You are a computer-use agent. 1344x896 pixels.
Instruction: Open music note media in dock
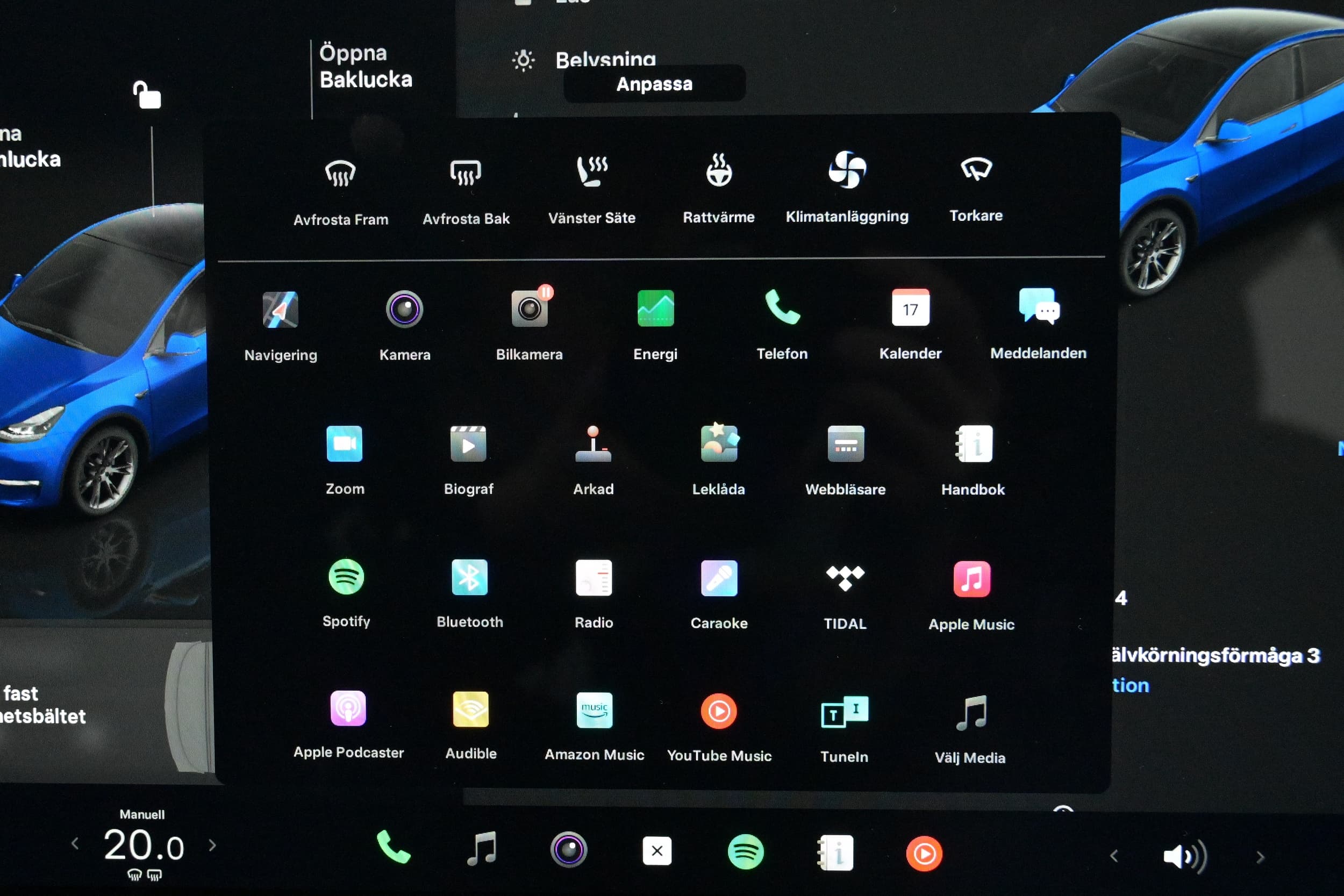point(482,849)
